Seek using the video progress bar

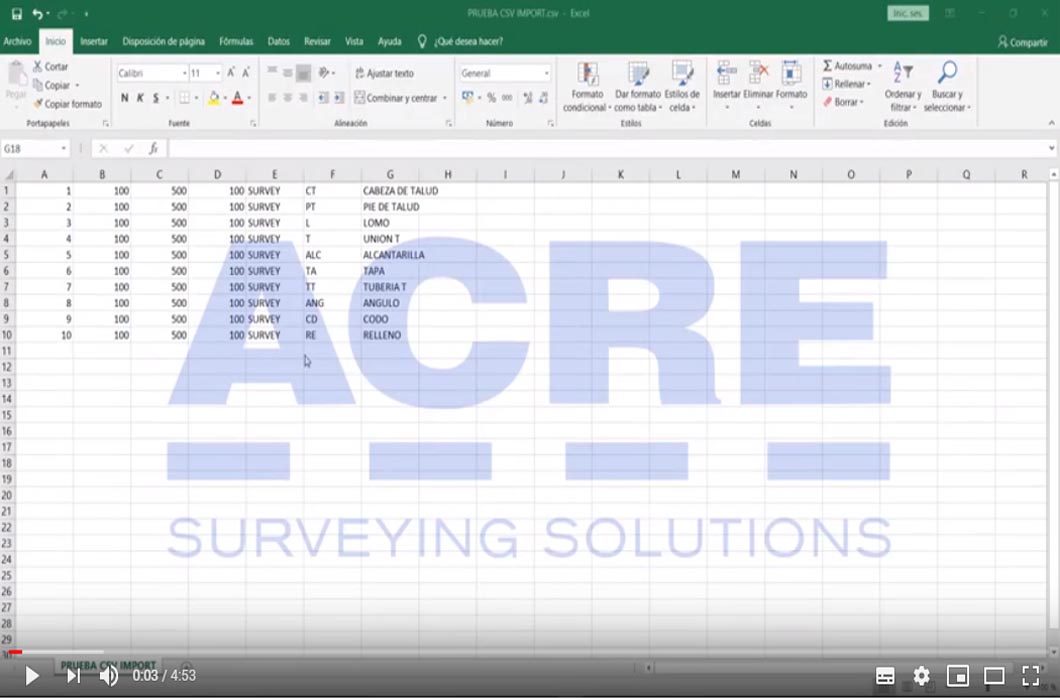530,653
